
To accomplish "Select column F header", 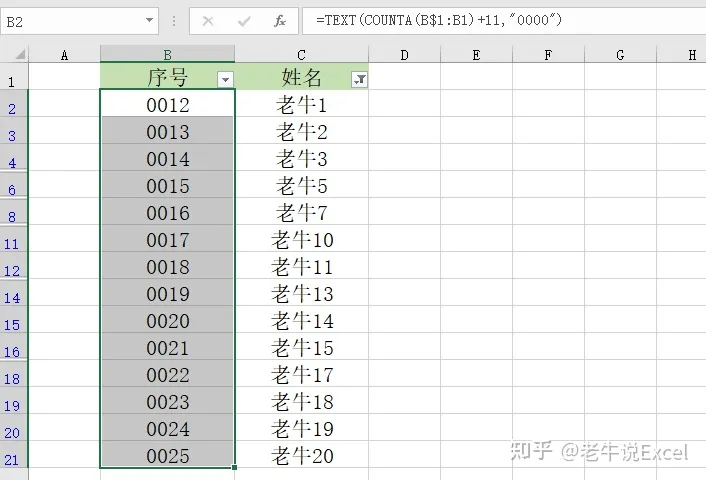I will [548, 55].
